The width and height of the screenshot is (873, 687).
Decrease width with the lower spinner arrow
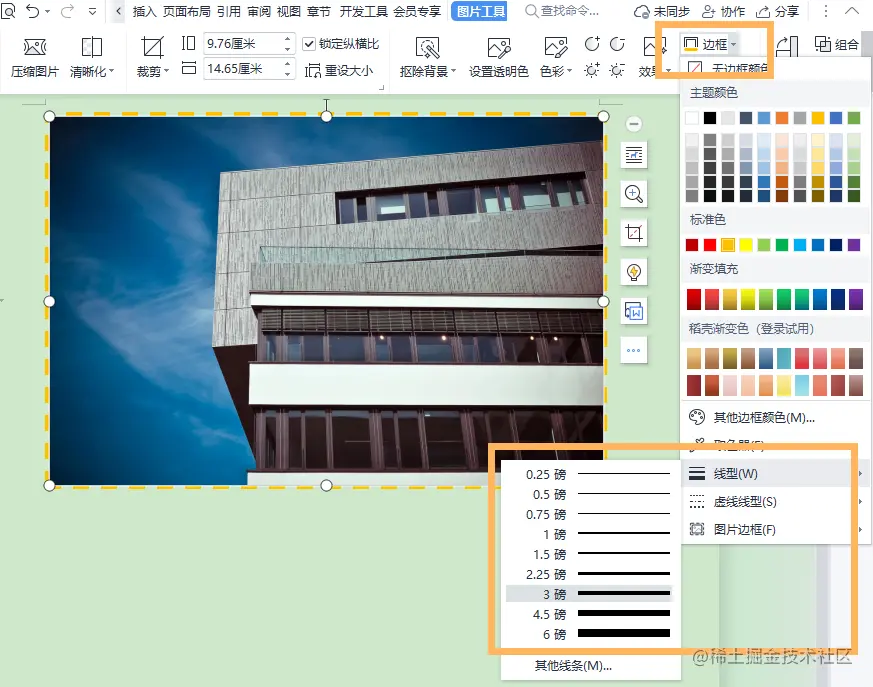(287, 74)
